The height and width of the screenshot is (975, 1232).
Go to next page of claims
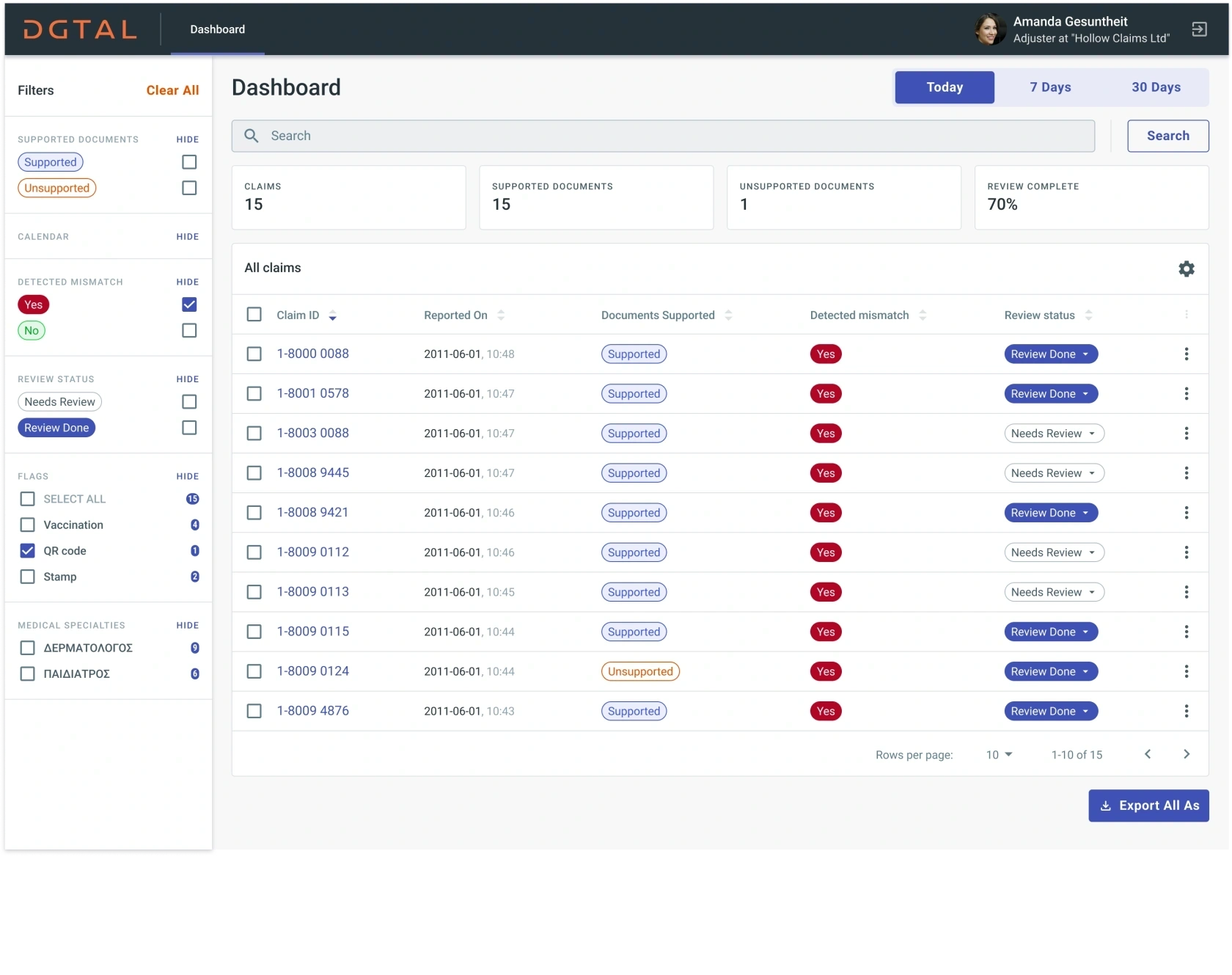[x=1186, y=754]
